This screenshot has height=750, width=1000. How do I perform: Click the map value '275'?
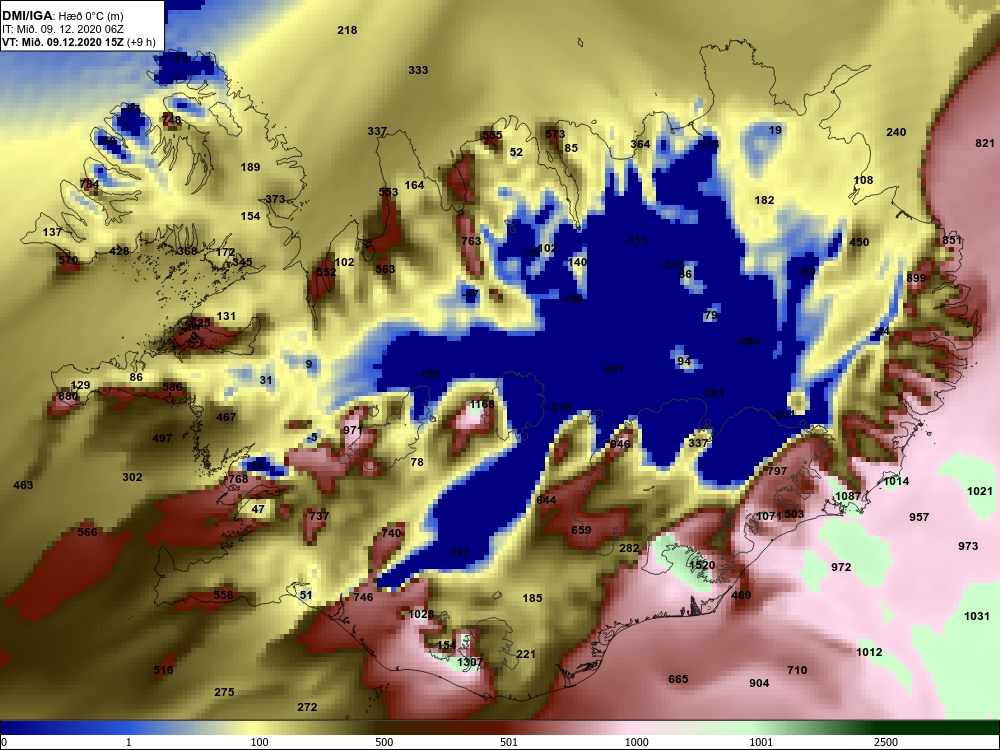(x=224, y=692)
